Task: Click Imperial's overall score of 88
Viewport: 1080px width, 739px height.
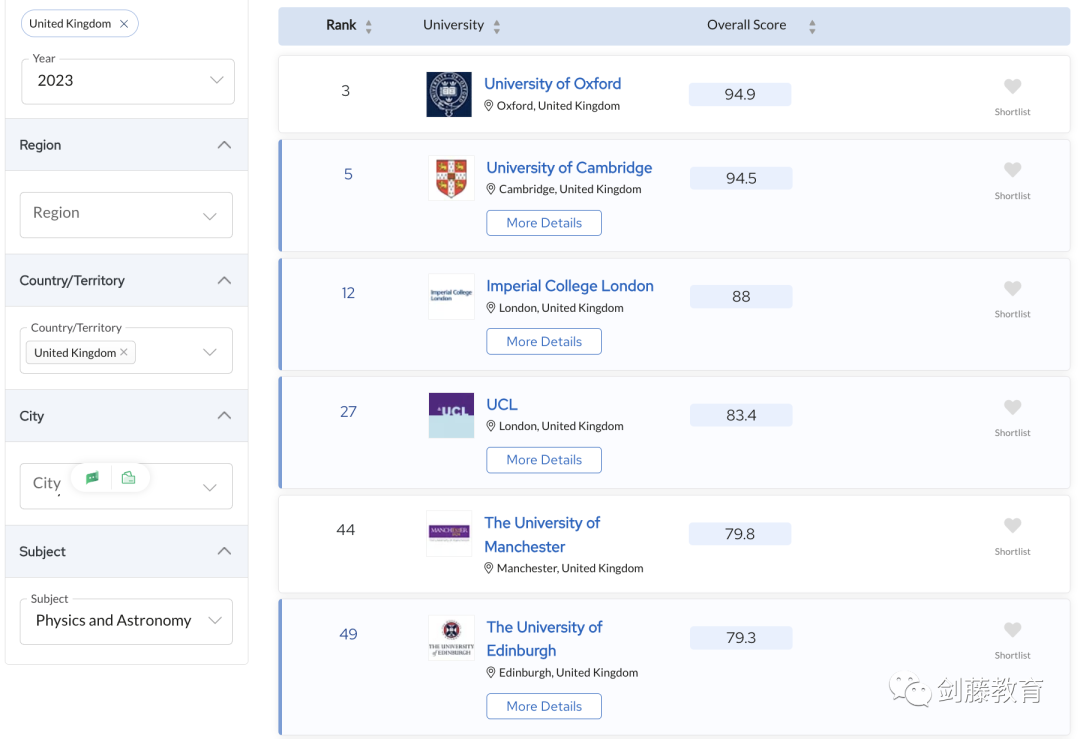Action: [x=741, y=297]
